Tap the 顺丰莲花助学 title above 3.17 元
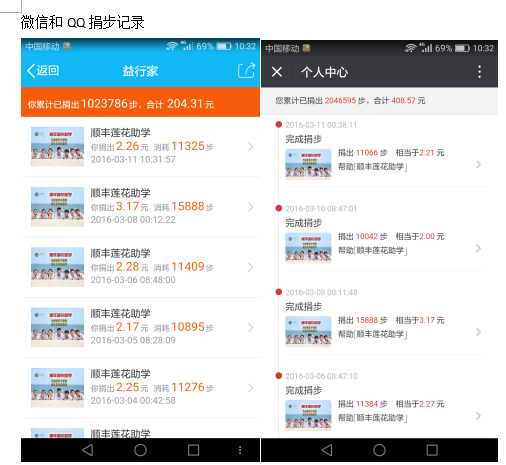The image size is (506, 465). coord(121,193)
